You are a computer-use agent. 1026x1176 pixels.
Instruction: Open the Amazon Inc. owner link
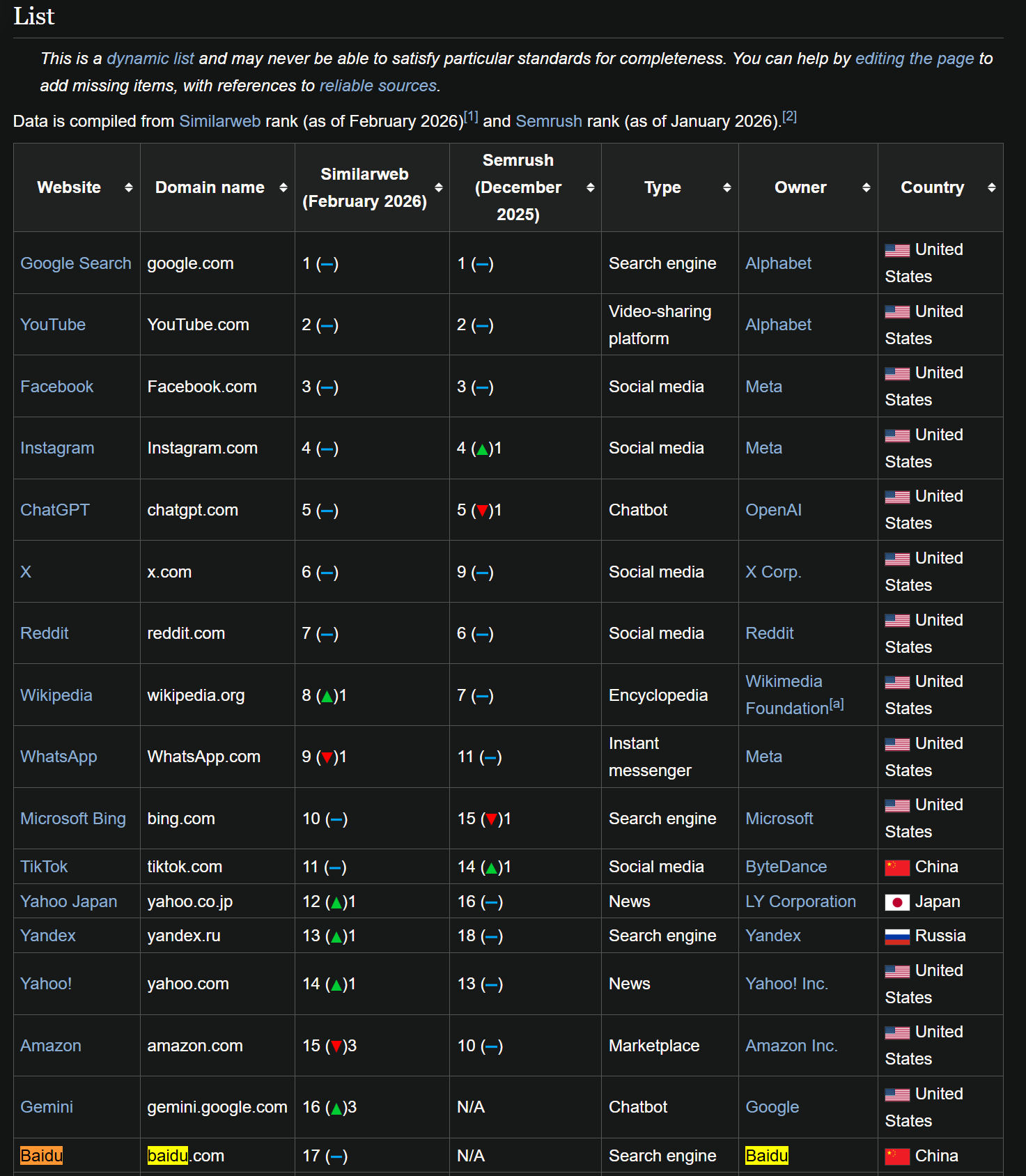[x=792, y=1046]
